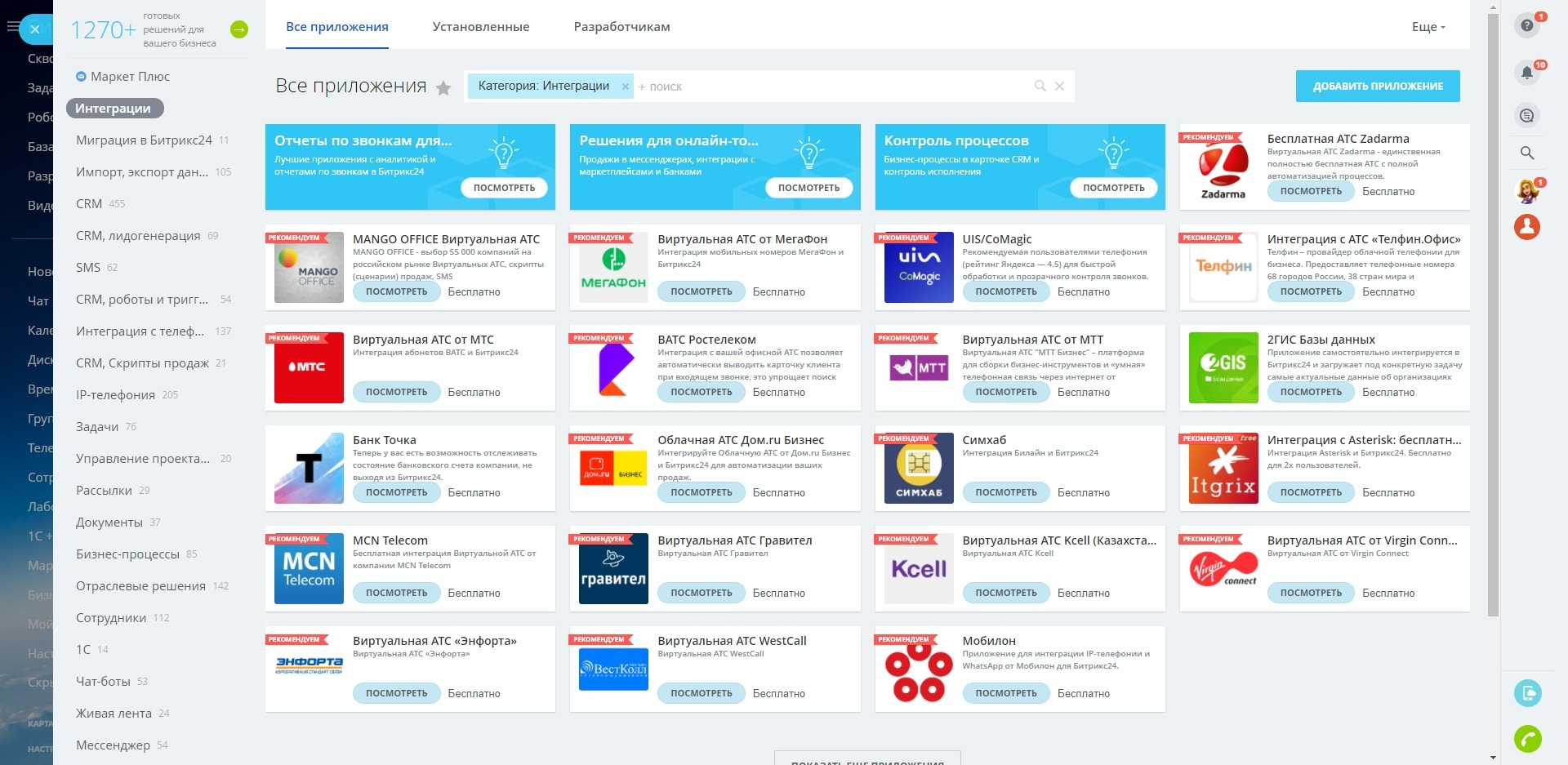This screenshot has width=1568, height=765.
Task: Open notifications bell icon
Action: 1526,73
